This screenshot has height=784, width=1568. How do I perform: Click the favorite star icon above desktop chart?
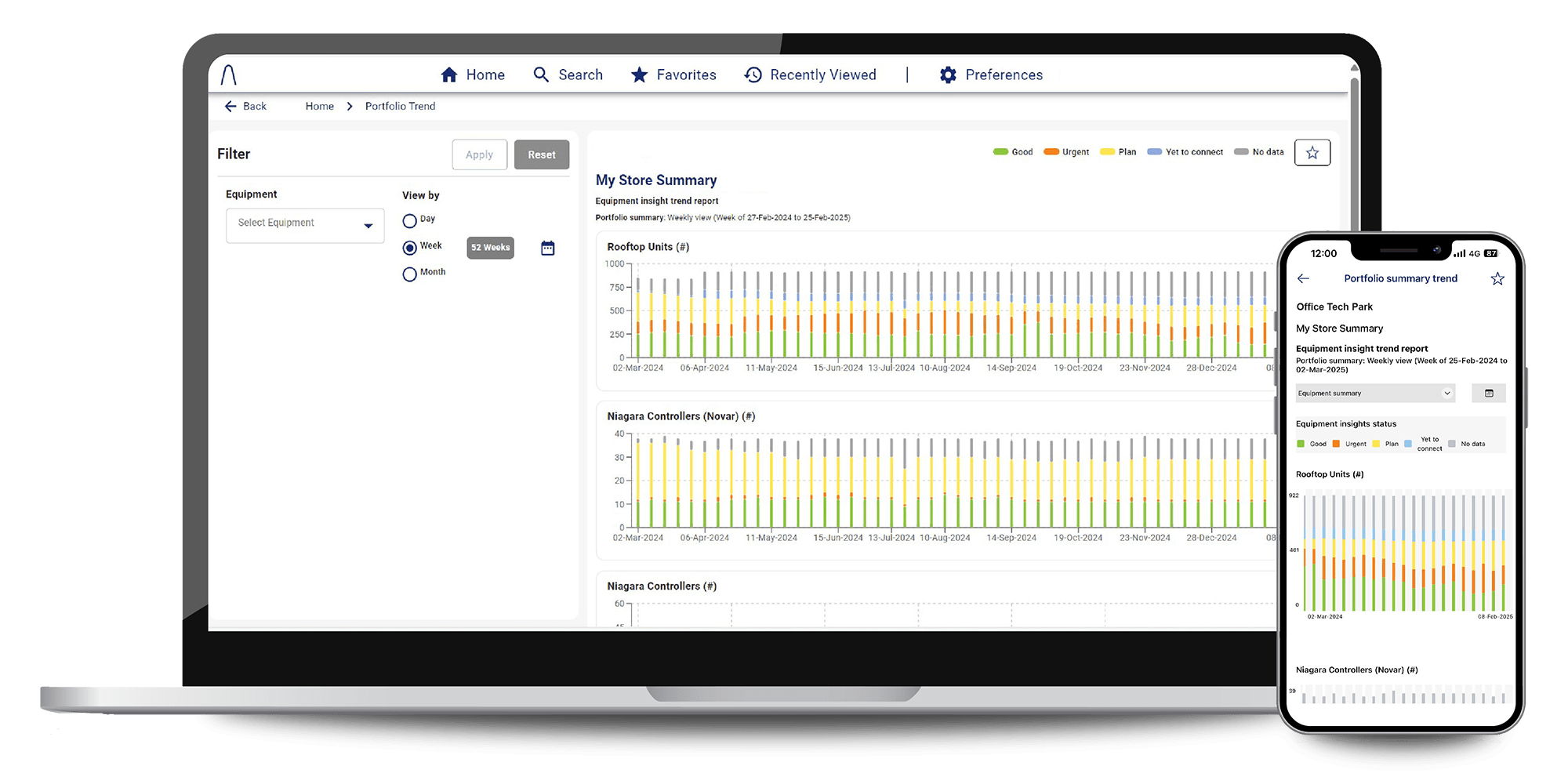point(1312,153)
